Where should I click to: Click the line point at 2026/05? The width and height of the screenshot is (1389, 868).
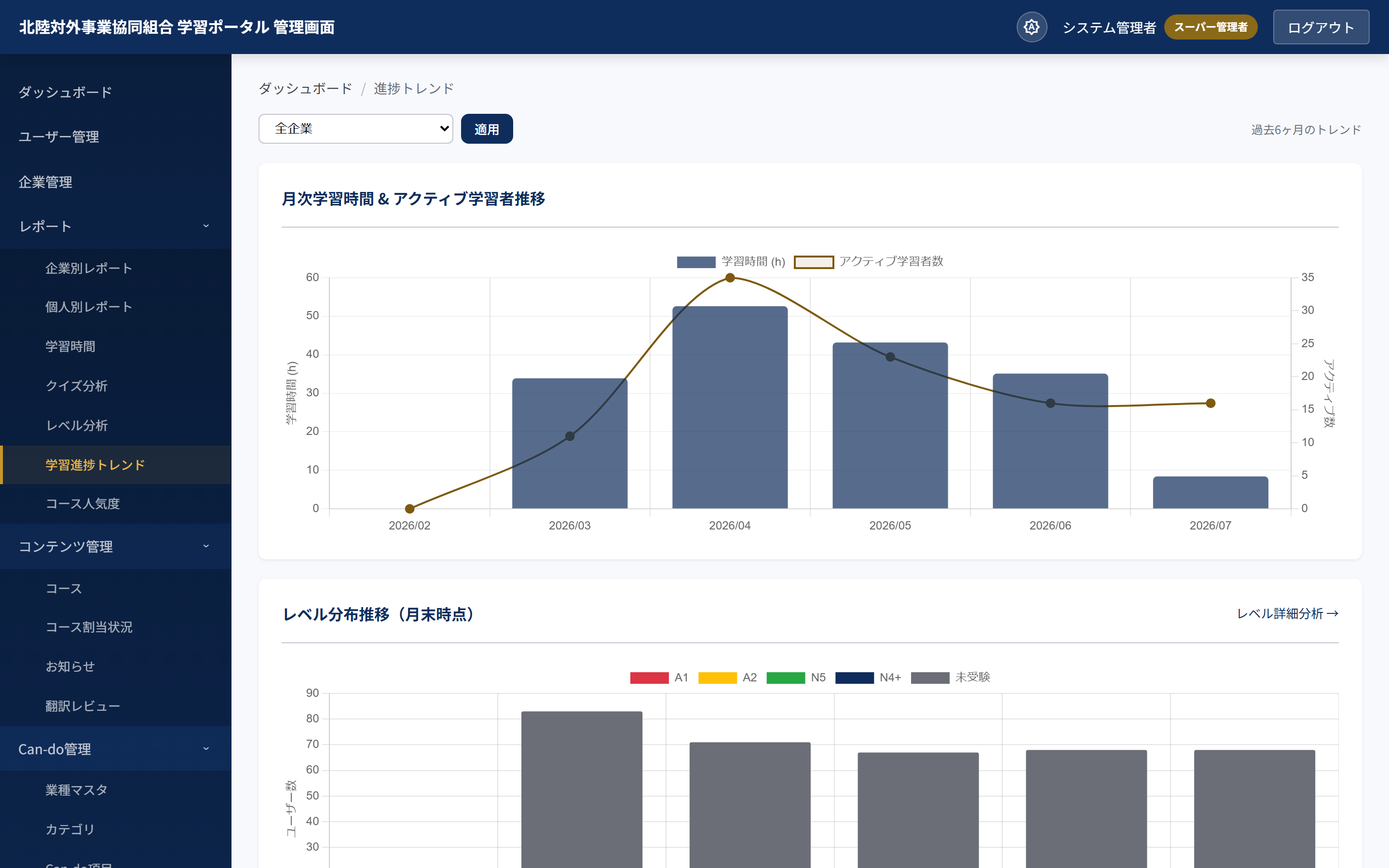pos(890,357)
